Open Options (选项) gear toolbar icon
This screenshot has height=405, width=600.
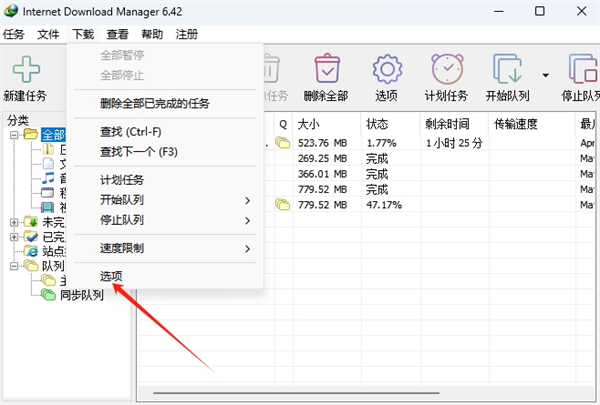pyautogui.click(x=387, y=69)
